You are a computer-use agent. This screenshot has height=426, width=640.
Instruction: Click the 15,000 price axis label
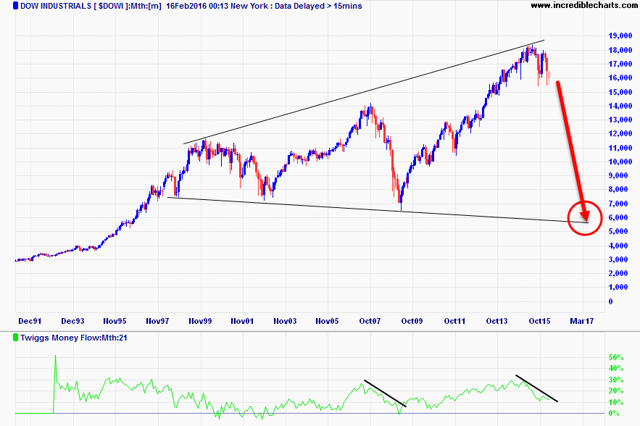tap(620, 92)
